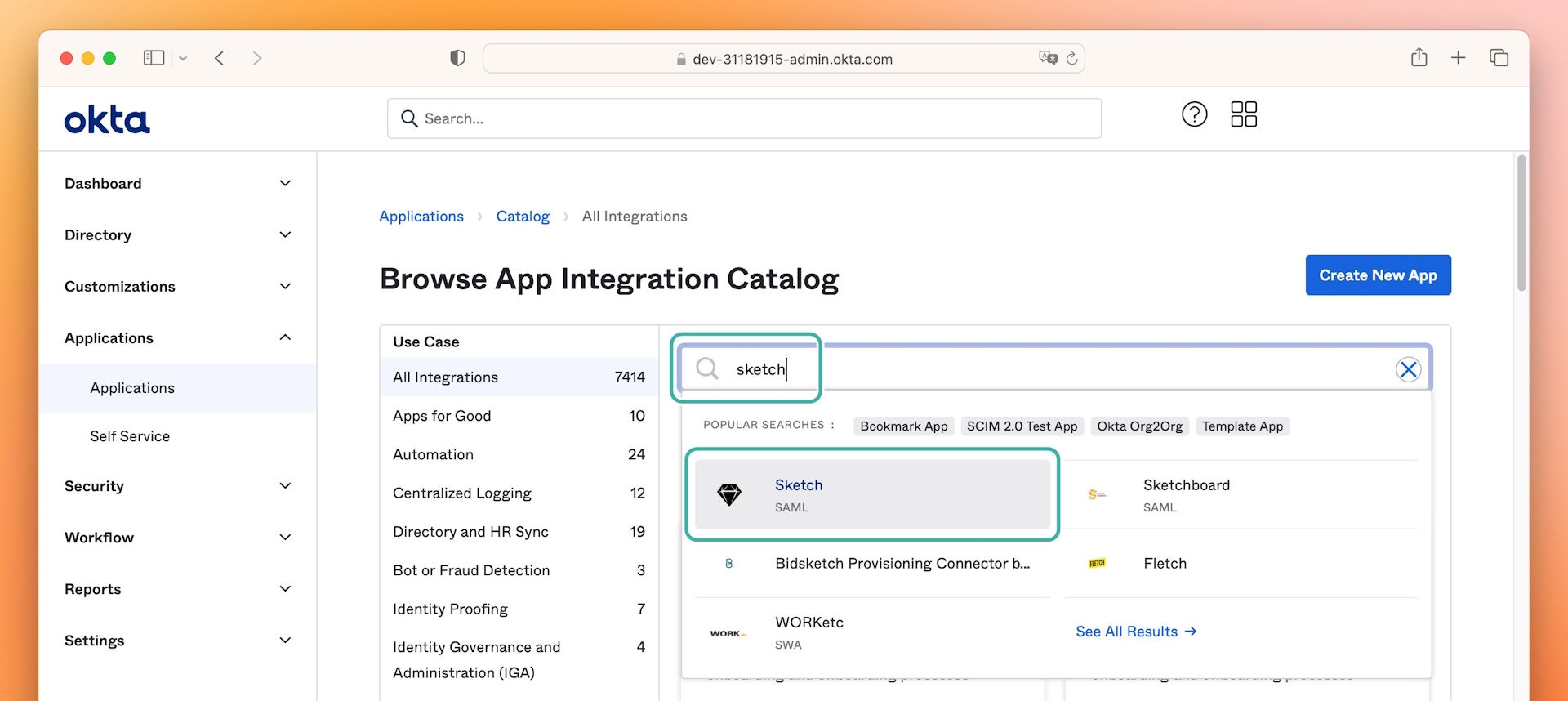The height and width of the screenshot is (701, 1568).
Task: Open the apps grid icon
Action: (x=1244, y=114)
